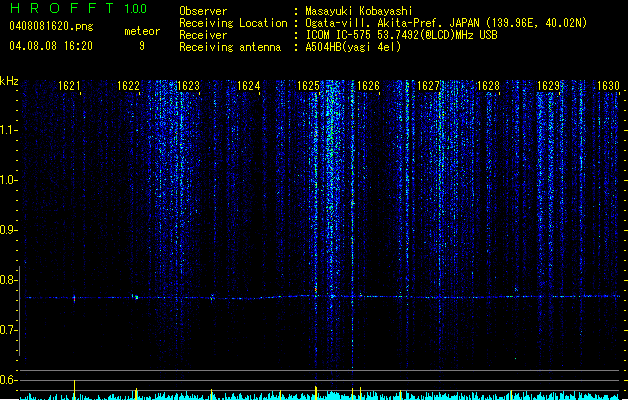Viewport: 629px width, 400px height.
Task: Click time marker 1626
Action: pos(368,86)
